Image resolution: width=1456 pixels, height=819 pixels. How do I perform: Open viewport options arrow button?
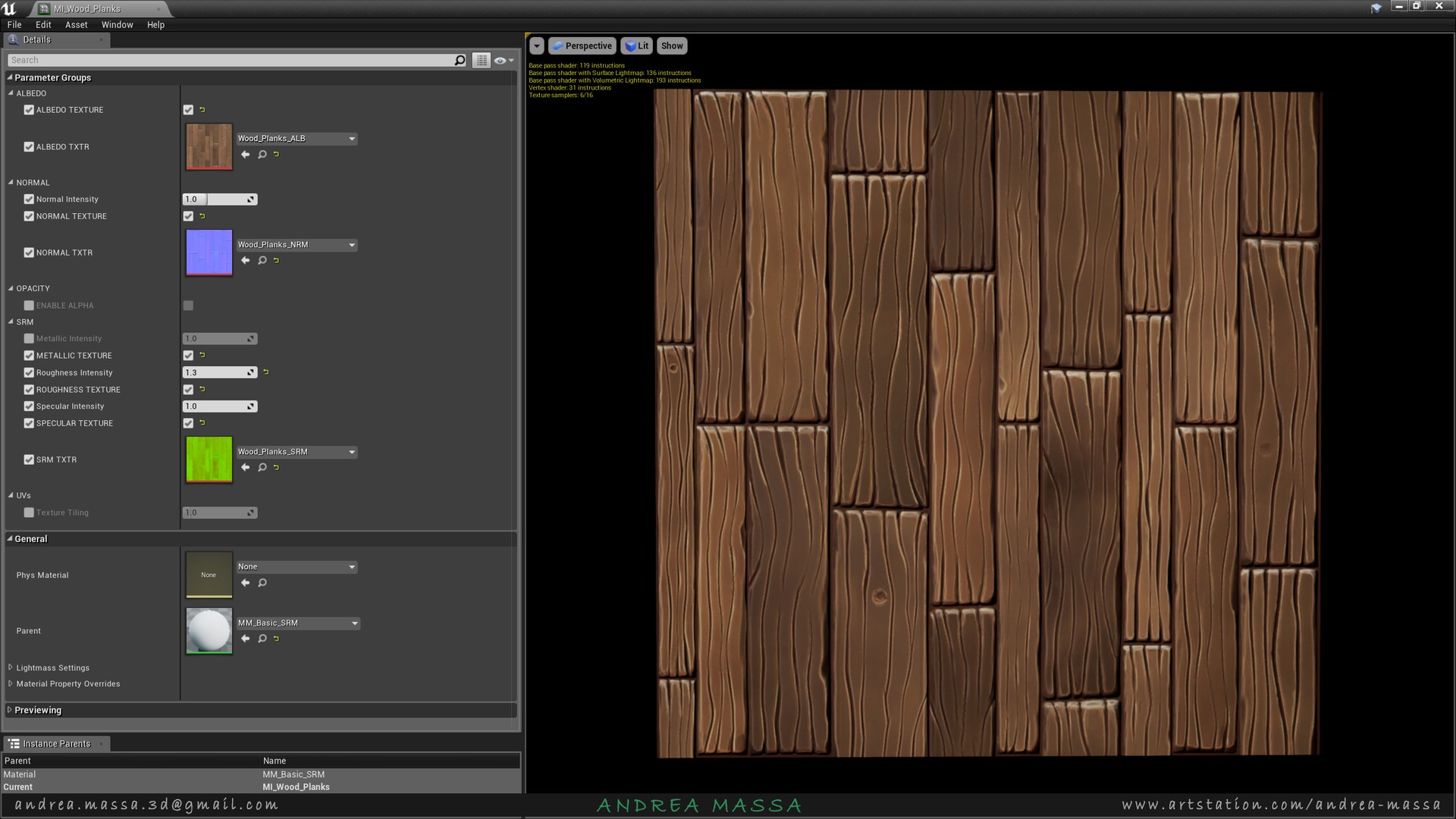[537, 46]
